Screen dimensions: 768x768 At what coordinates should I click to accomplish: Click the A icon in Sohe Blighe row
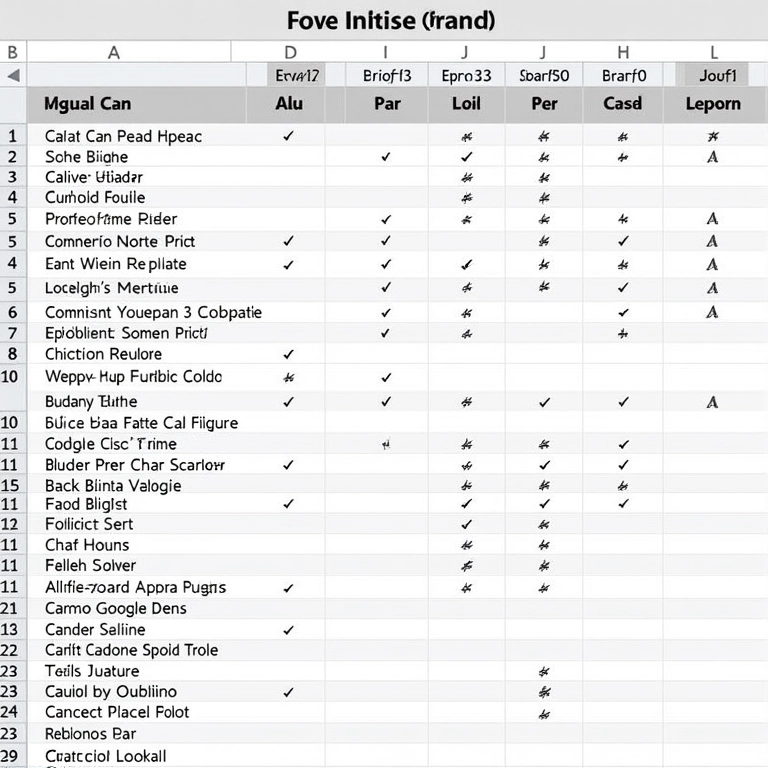712,157
